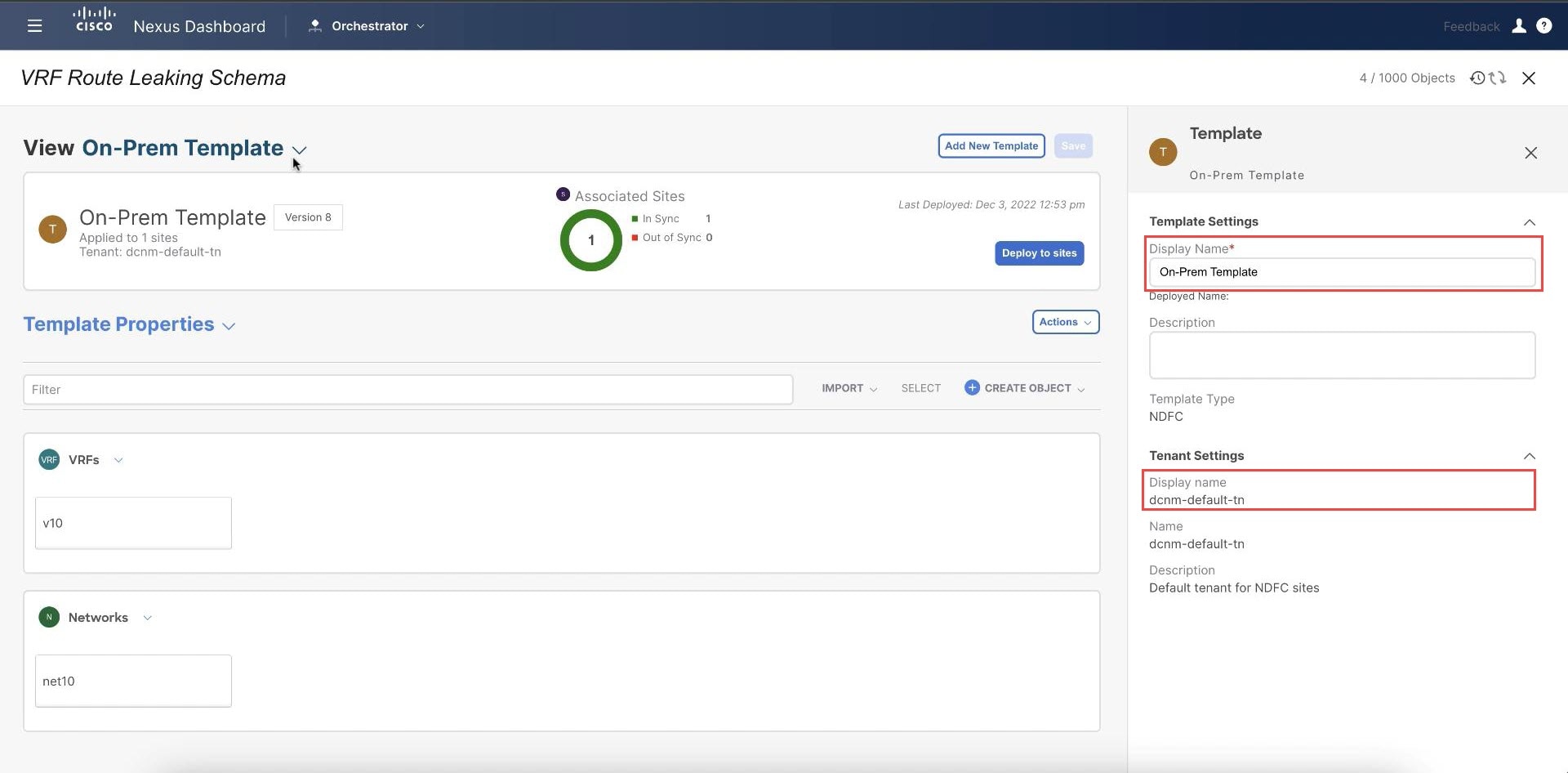1568x773 pixels.
Task: Refresh the schema with the sync icon
Action: [x=1497, y=78]
